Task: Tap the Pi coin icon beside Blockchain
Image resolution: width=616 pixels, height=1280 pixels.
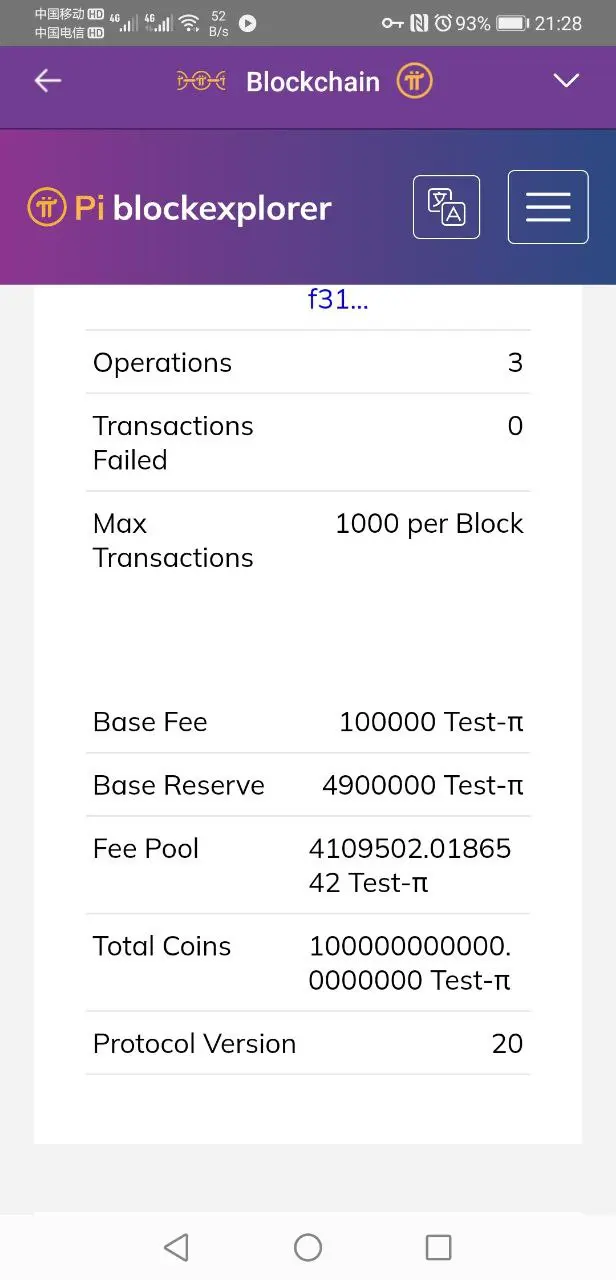Action: (414, 82)
